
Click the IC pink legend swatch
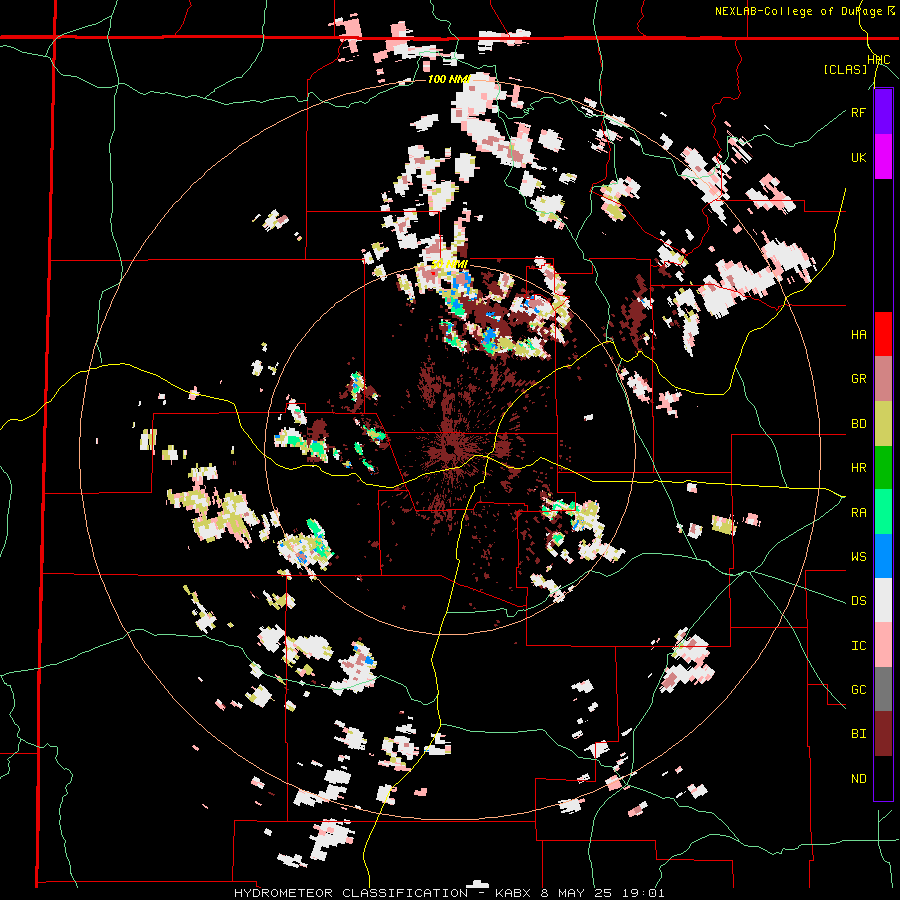click(883, 645)
